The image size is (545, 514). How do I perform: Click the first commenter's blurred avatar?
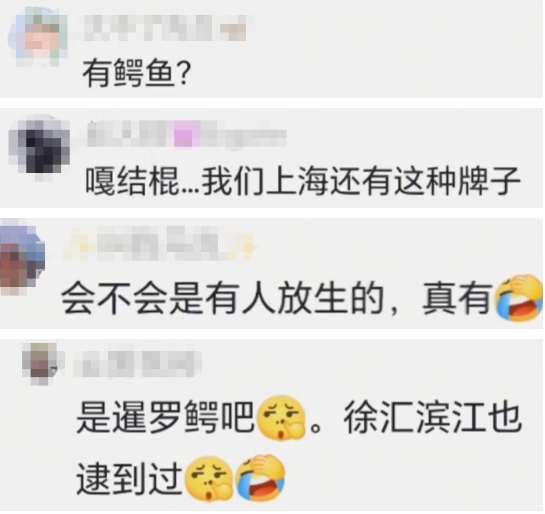(x=38, y=38)
